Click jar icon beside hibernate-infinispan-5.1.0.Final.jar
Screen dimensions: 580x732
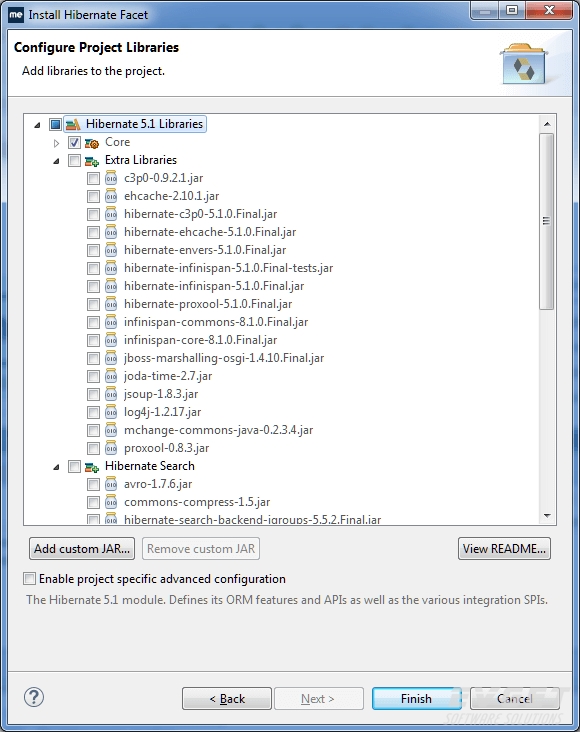pyautogui.click(x=111, y=286)
